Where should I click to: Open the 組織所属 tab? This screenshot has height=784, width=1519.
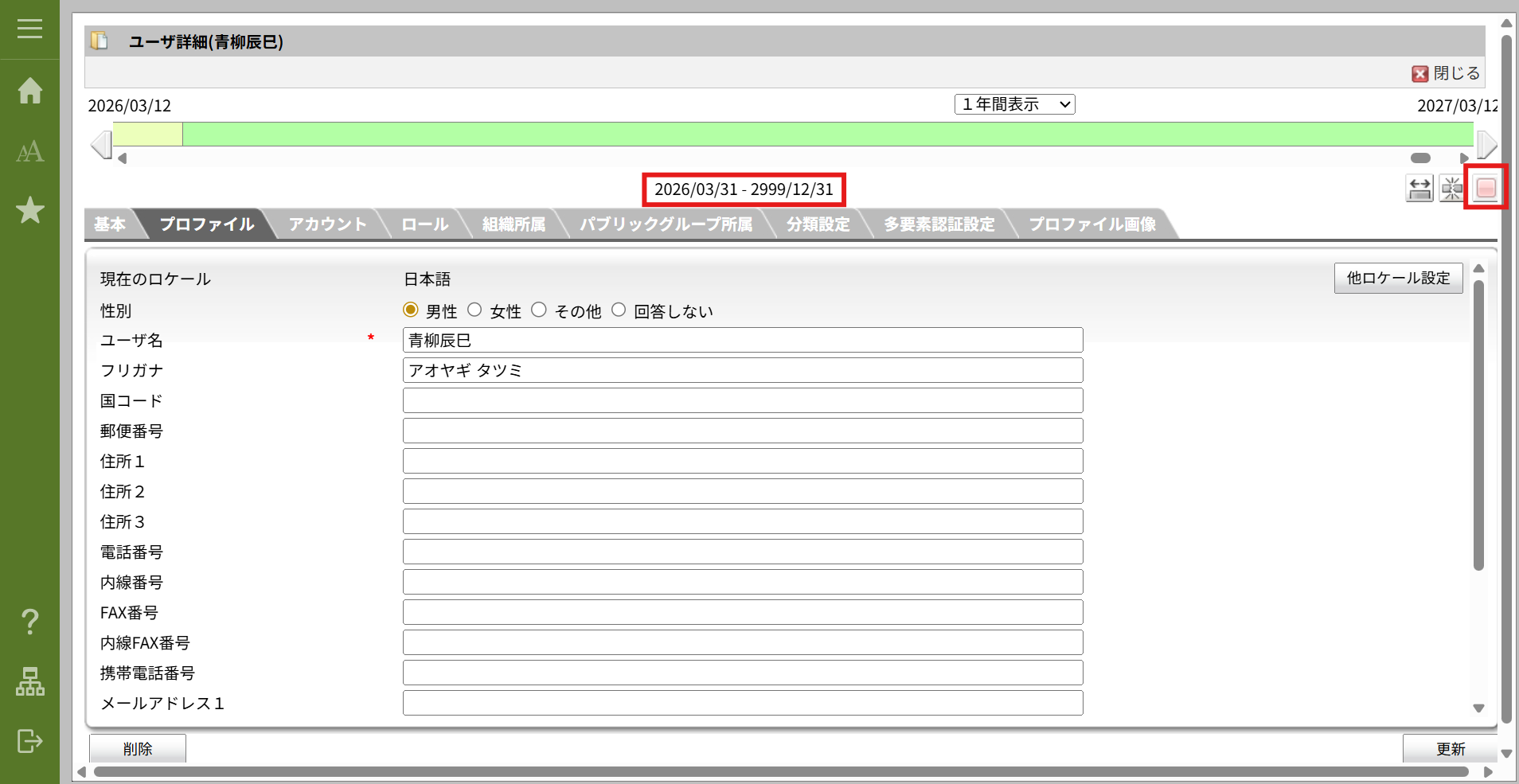[513, 224]
